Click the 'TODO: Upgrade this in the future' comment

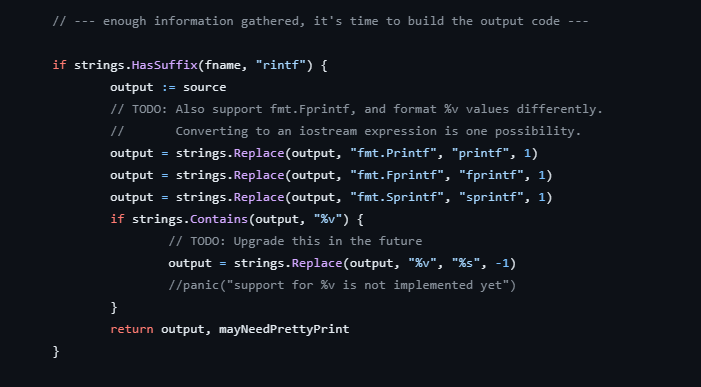click(295, 241)
